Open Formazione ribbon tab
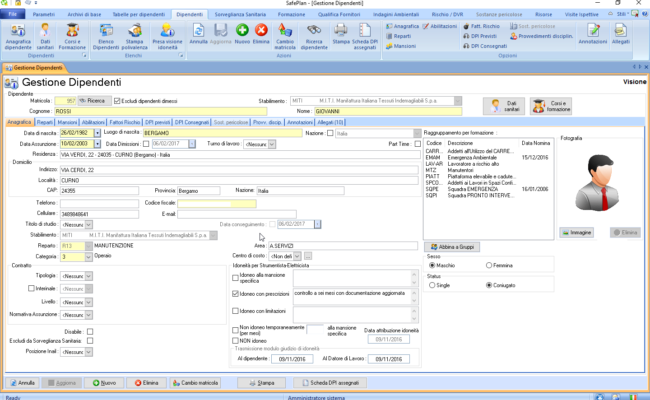 pyautogui.click(x=291, y=14)
